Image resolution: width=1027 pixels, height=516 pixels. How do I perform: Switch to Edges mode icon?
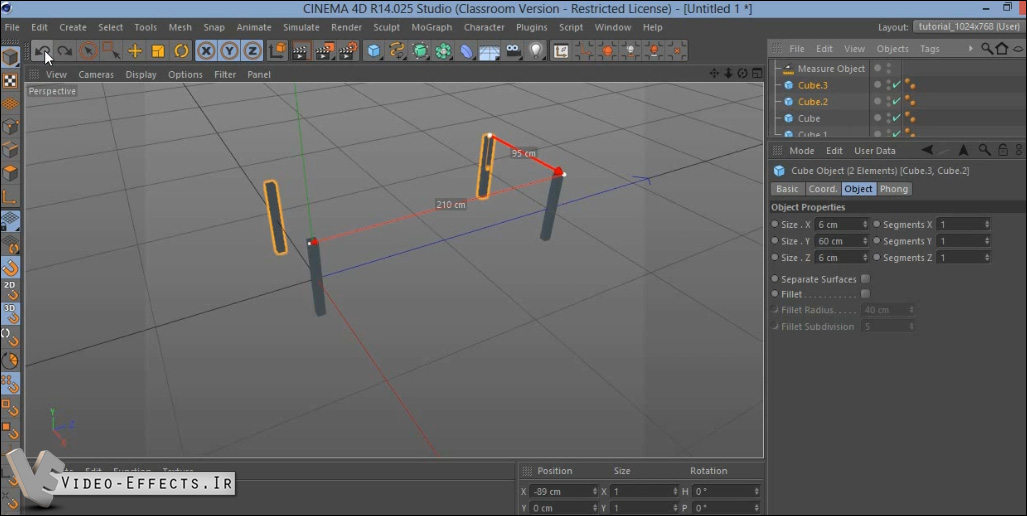point(10,150)
